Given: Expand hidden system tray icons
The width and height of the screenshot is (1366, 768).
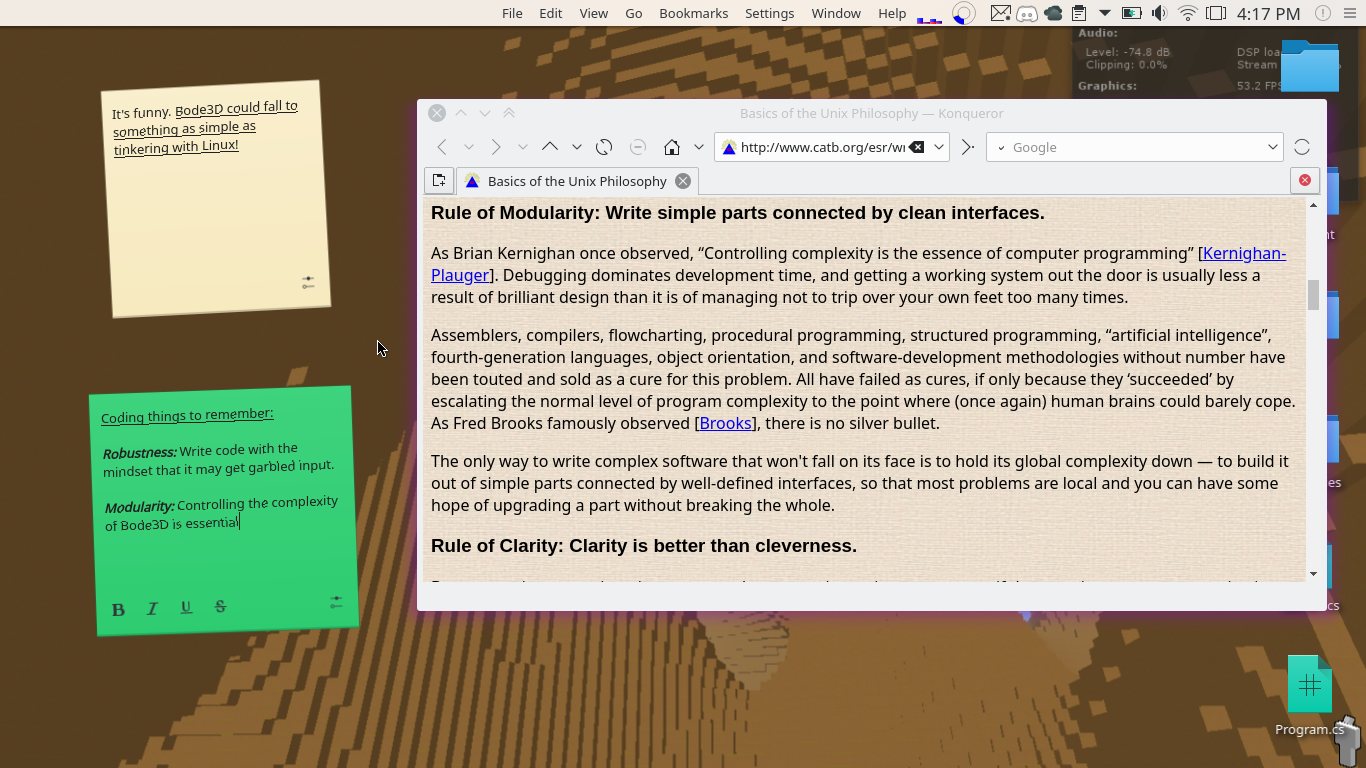Looking at the screenshot, I should 1105,13.
